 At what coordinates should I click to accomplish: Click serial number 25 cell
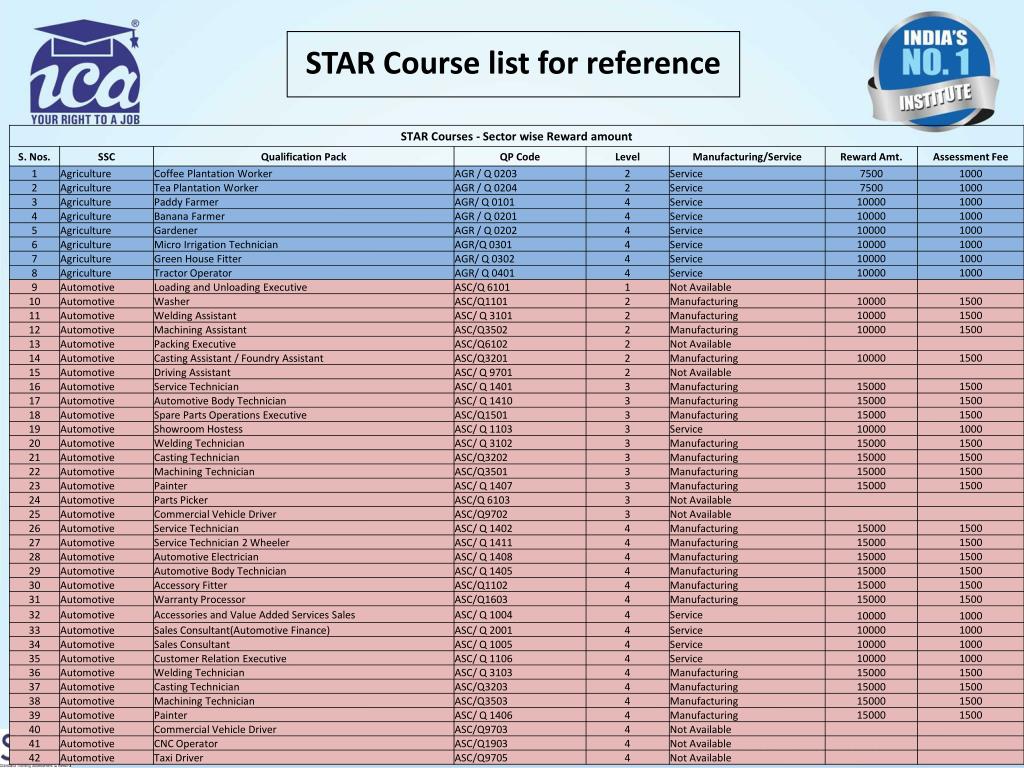point(35,515)
